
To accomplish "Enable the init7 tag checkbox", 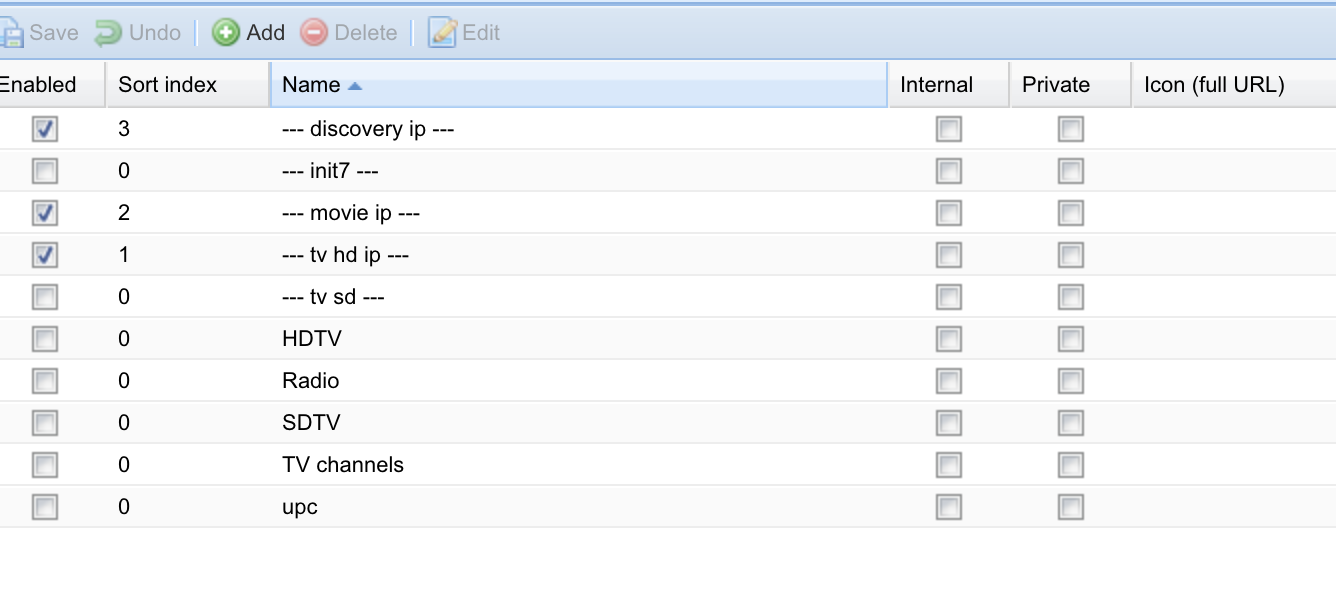I will 45,171.
